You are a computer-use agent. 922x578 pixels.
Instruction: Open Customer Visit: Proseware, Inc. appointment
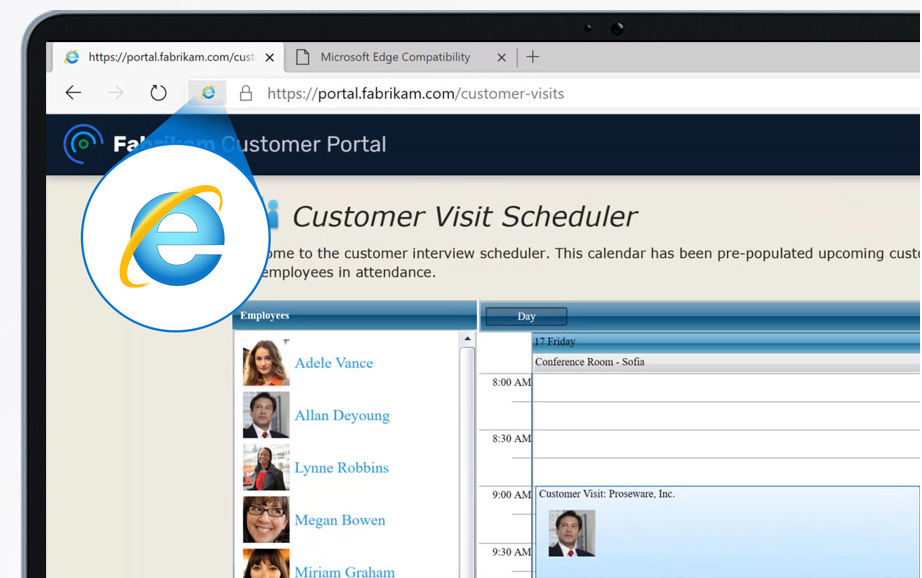pos(728,532)
